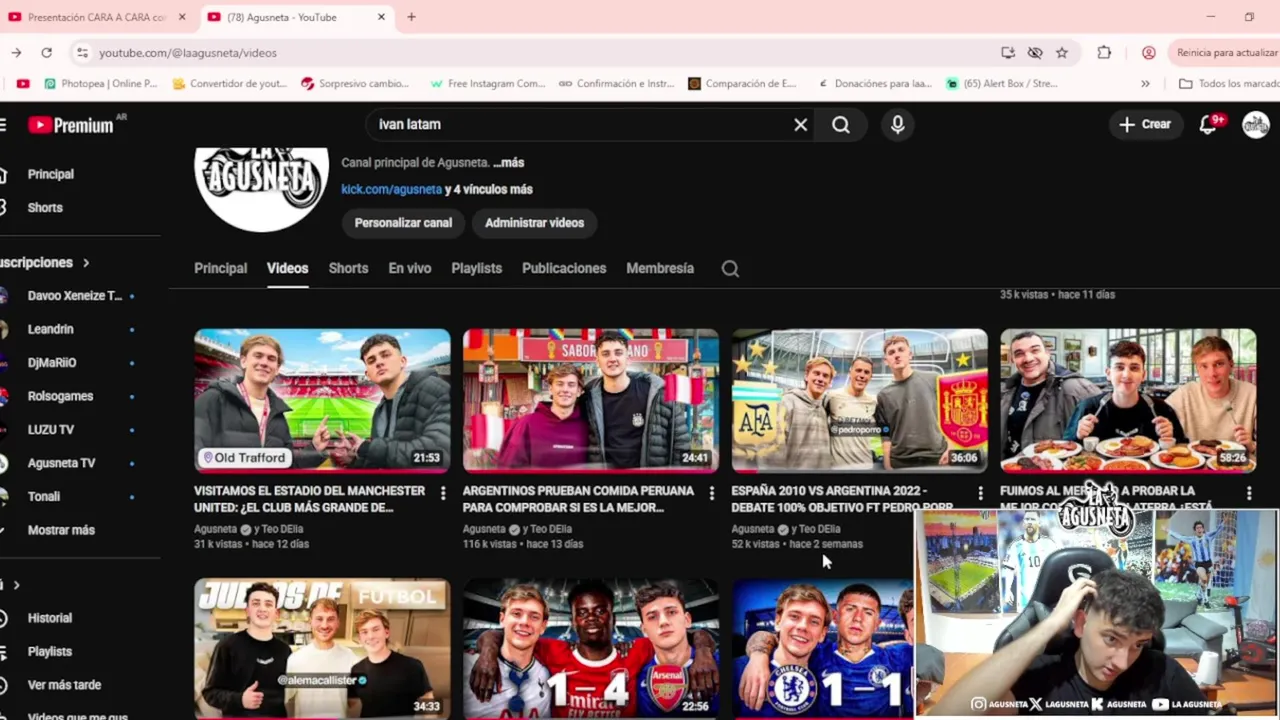This screenshot has width=1280, height=720.
Task: Switch to Shorts channel tab
Action: tap(348, 268)
